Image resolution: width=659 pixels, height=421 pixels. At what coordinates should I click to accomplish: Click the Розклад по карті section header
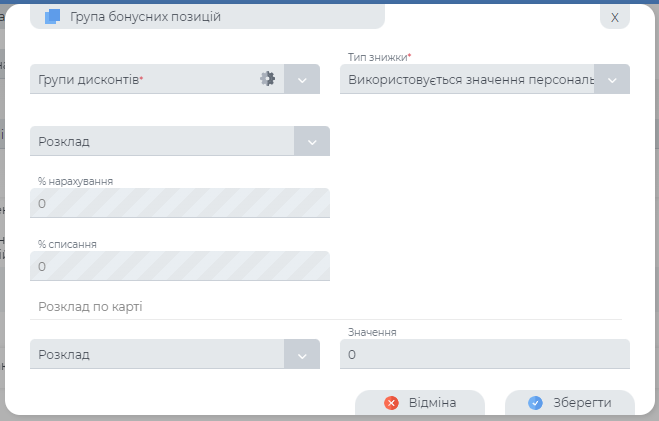click(90, 306)
